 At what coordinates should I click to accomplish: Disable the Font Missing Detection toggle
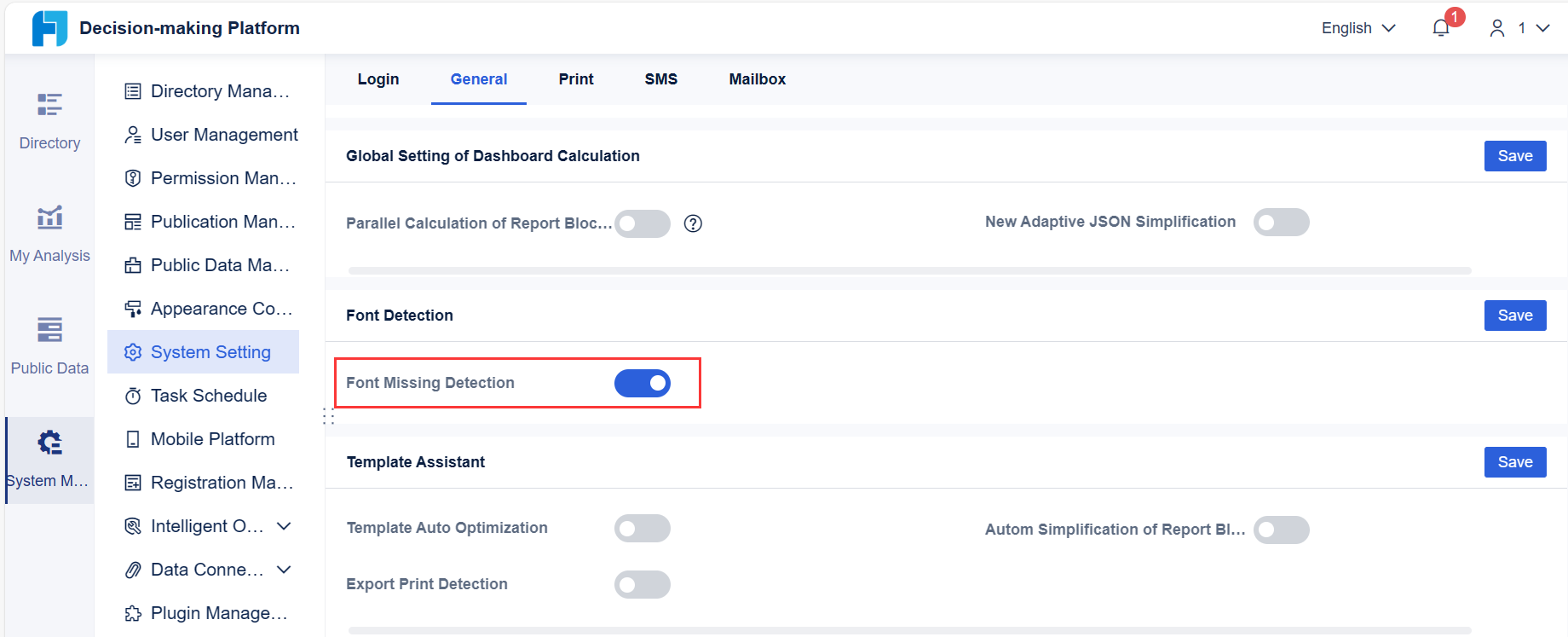click(x=643, y=383)
